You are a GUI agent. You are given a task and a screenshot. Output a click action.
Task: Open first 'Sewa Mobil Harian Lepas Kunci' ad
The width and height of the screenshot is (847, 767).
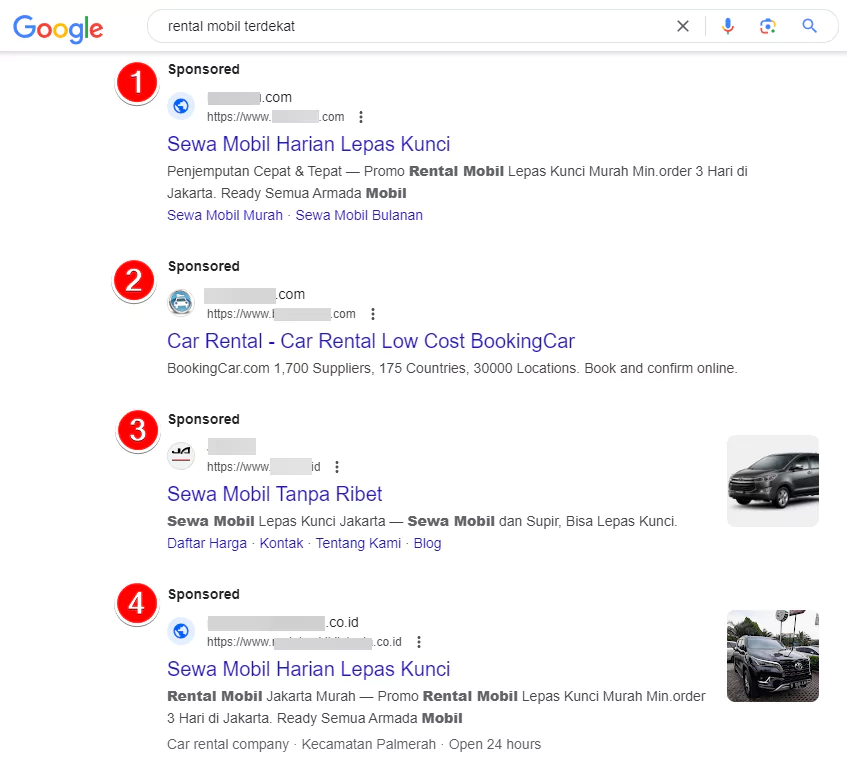coord(308,144)
